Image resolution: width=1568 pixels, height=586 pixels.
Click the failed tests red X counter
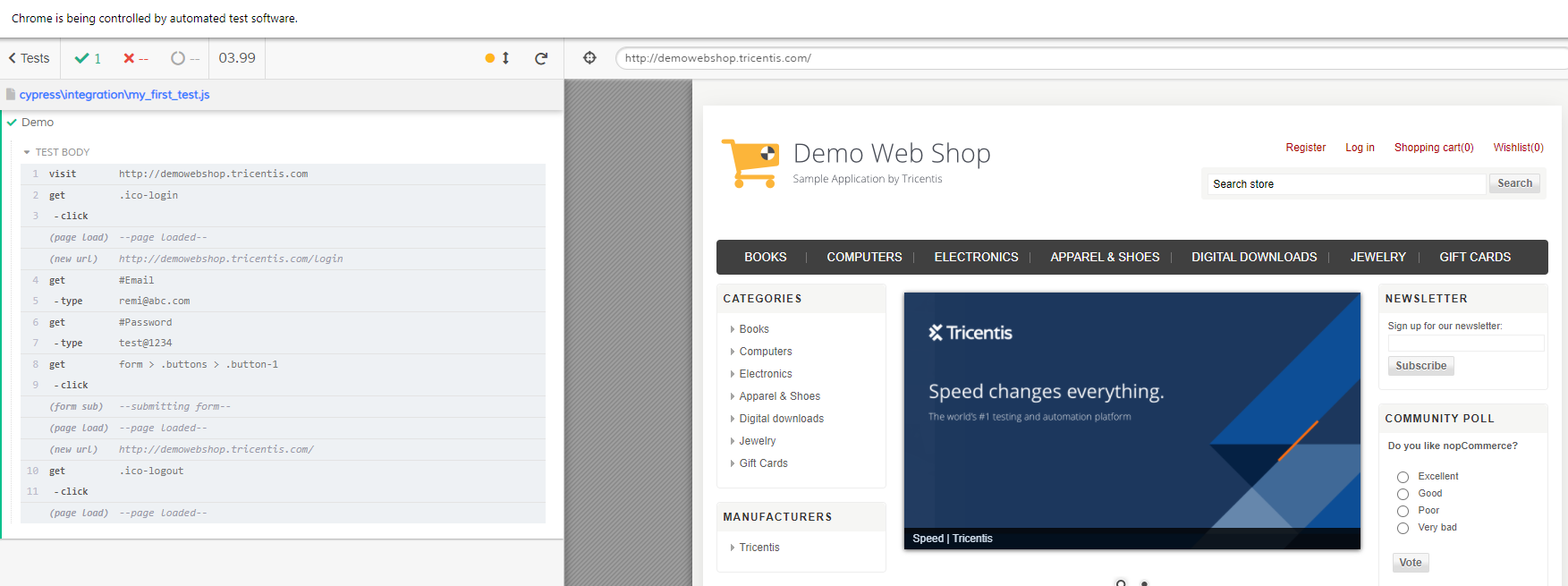pos(136,58)
